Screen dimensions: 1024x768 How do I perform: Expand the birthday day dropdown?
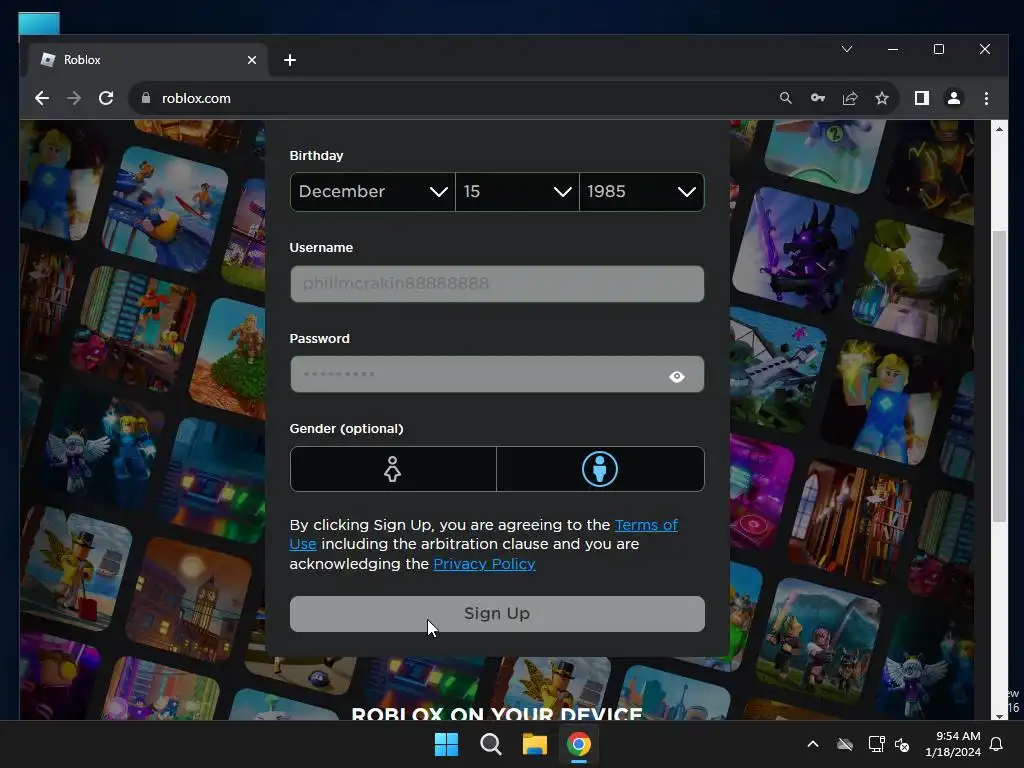(517, 191)
